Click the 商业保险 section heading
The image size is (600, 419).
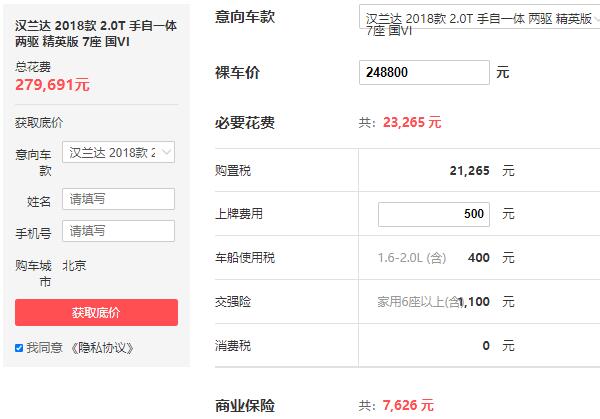coord(245,406)
